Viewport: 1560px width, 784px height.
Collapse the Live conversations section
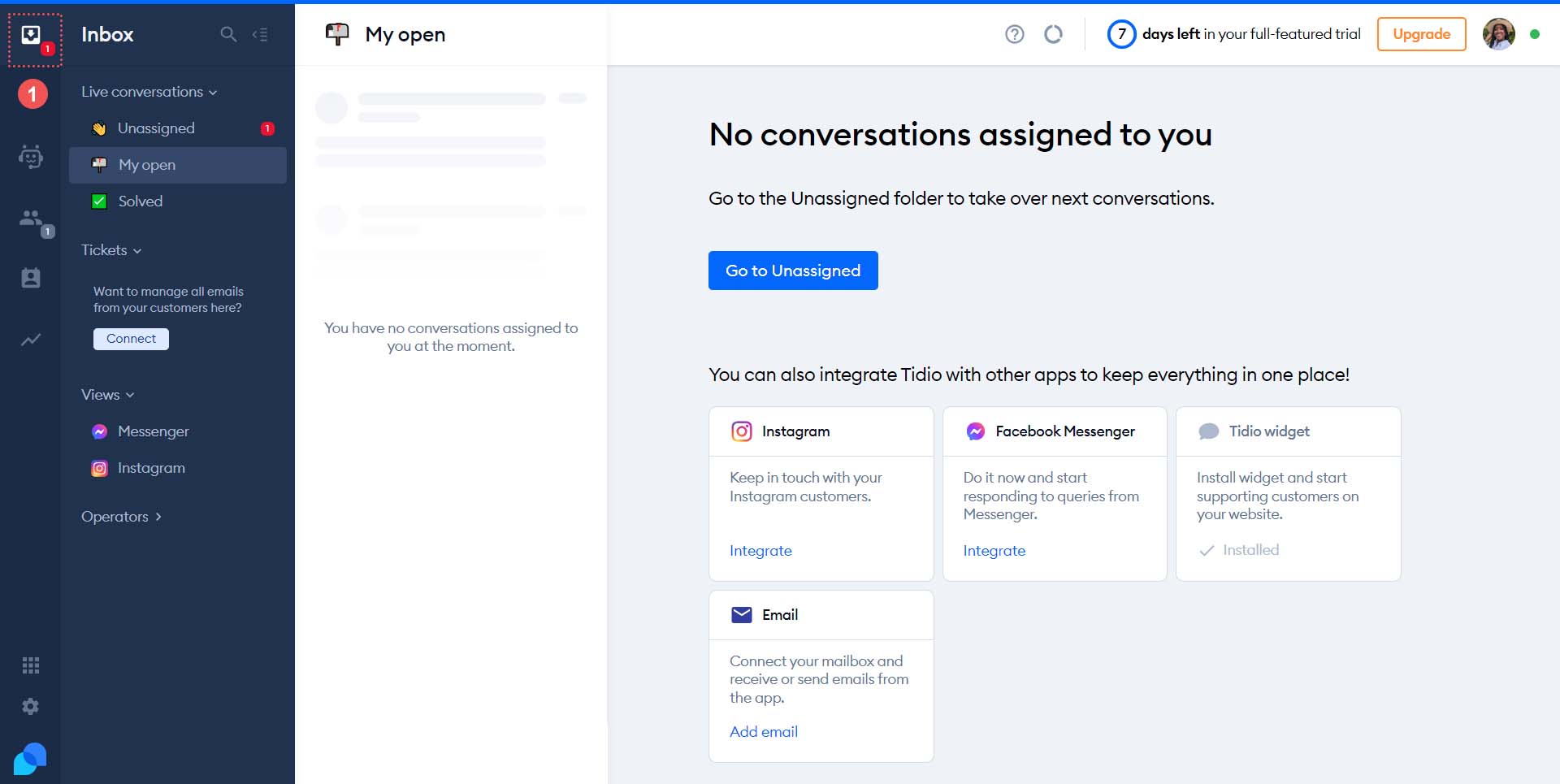pos(214,92)
